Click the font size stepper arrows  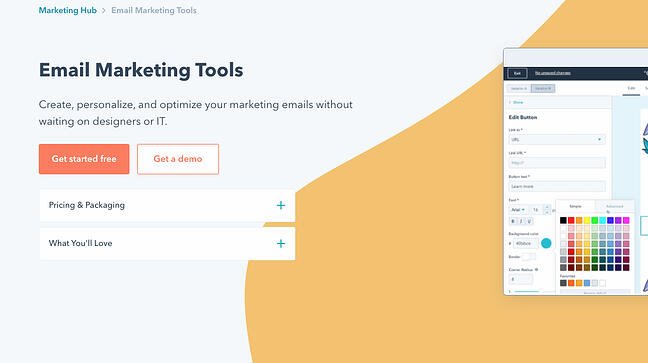coord(547,210)
